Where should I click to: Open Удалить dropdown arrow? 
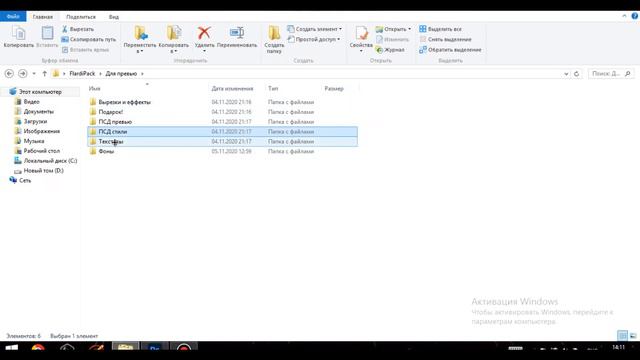[x=204, y=51]
